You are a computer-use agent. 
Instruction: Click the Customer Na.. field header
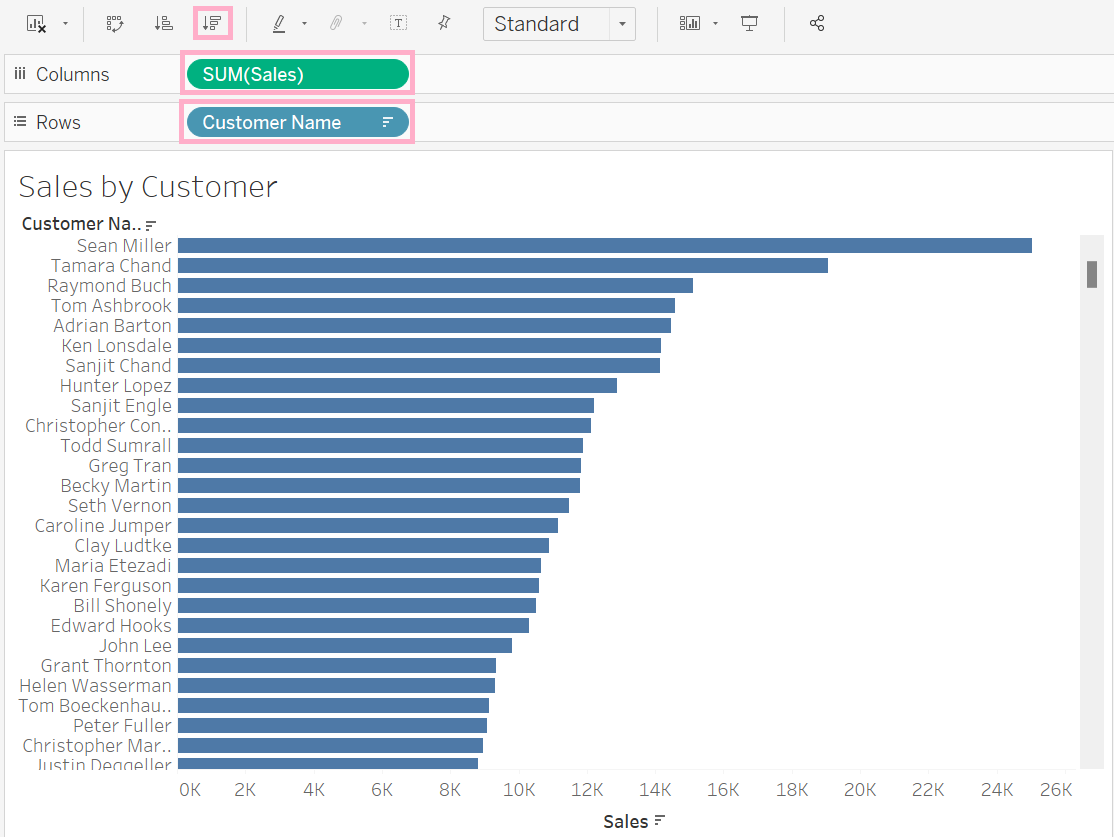[81, 224]
